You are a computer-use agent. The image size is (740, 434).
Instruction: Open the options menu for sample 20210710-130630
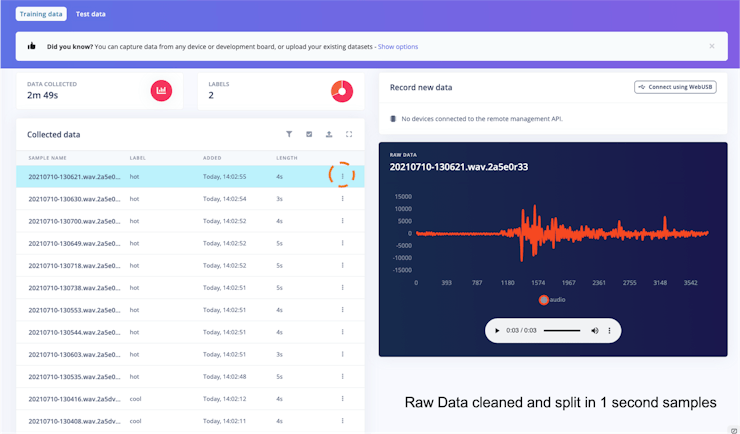click(342, 199)
